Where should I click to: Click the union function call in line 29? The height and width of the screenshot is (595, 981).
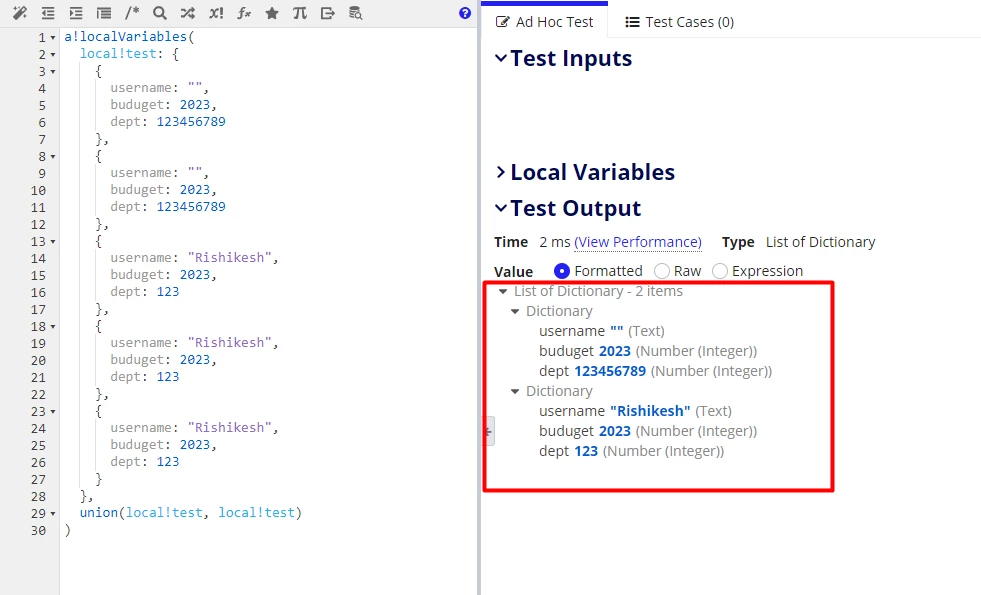pos(99,512)
